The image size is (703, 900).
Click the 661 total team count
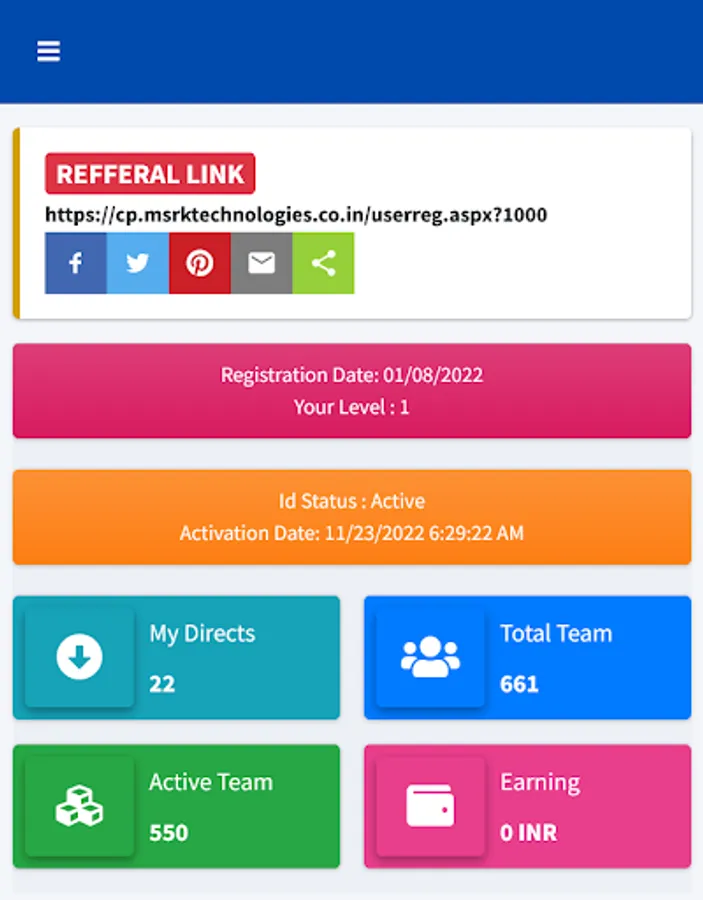click(519, 684)
